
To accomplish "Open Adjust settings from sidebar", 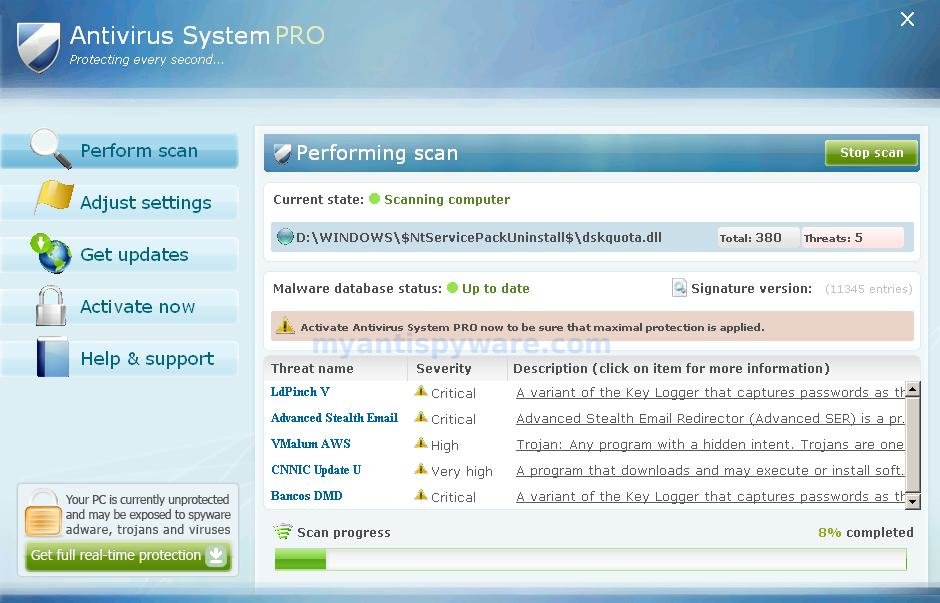I will pyautogui.click(x=119, y=203).
